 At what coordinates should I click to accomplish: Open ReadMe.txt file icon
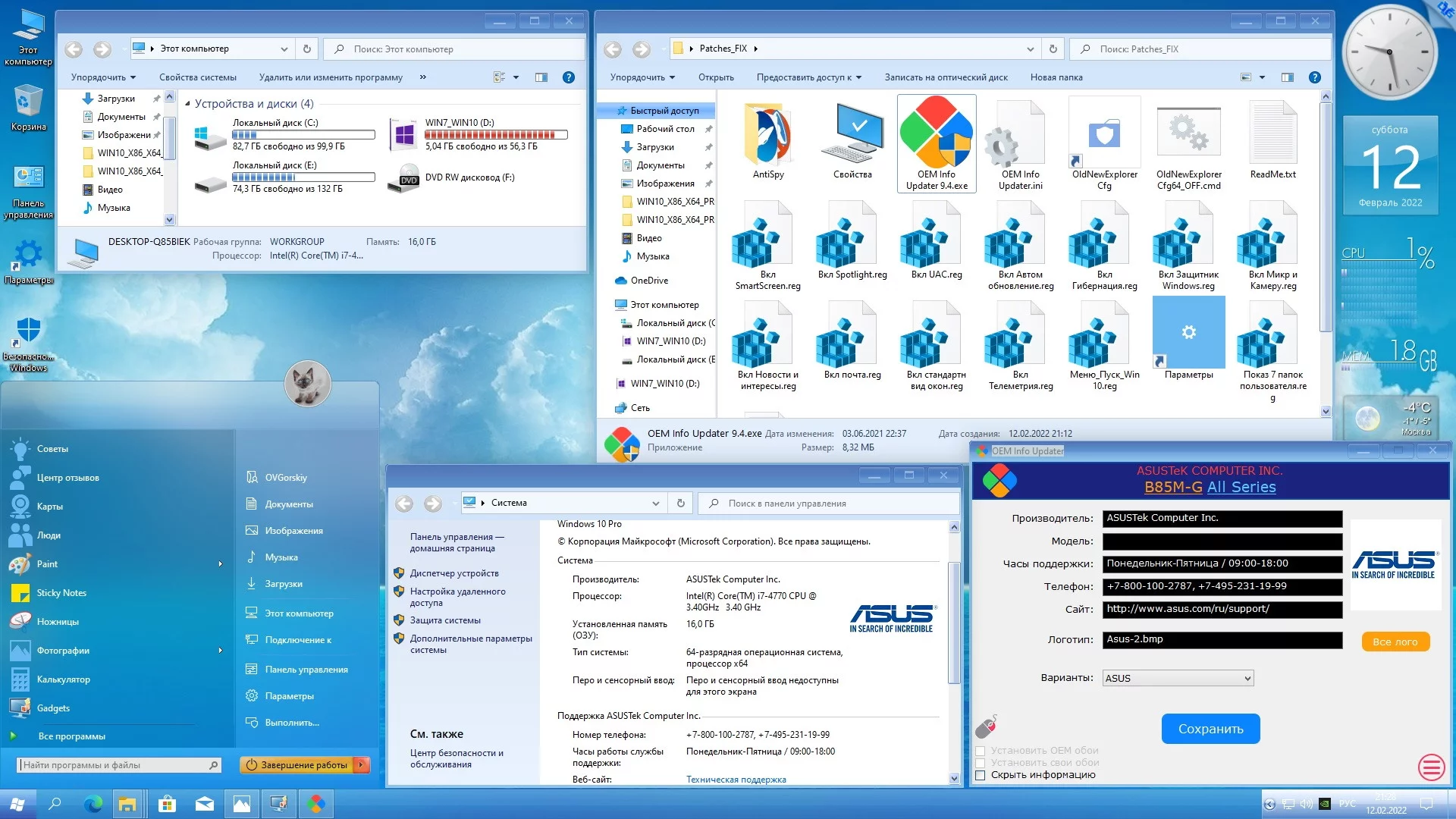1272,136
